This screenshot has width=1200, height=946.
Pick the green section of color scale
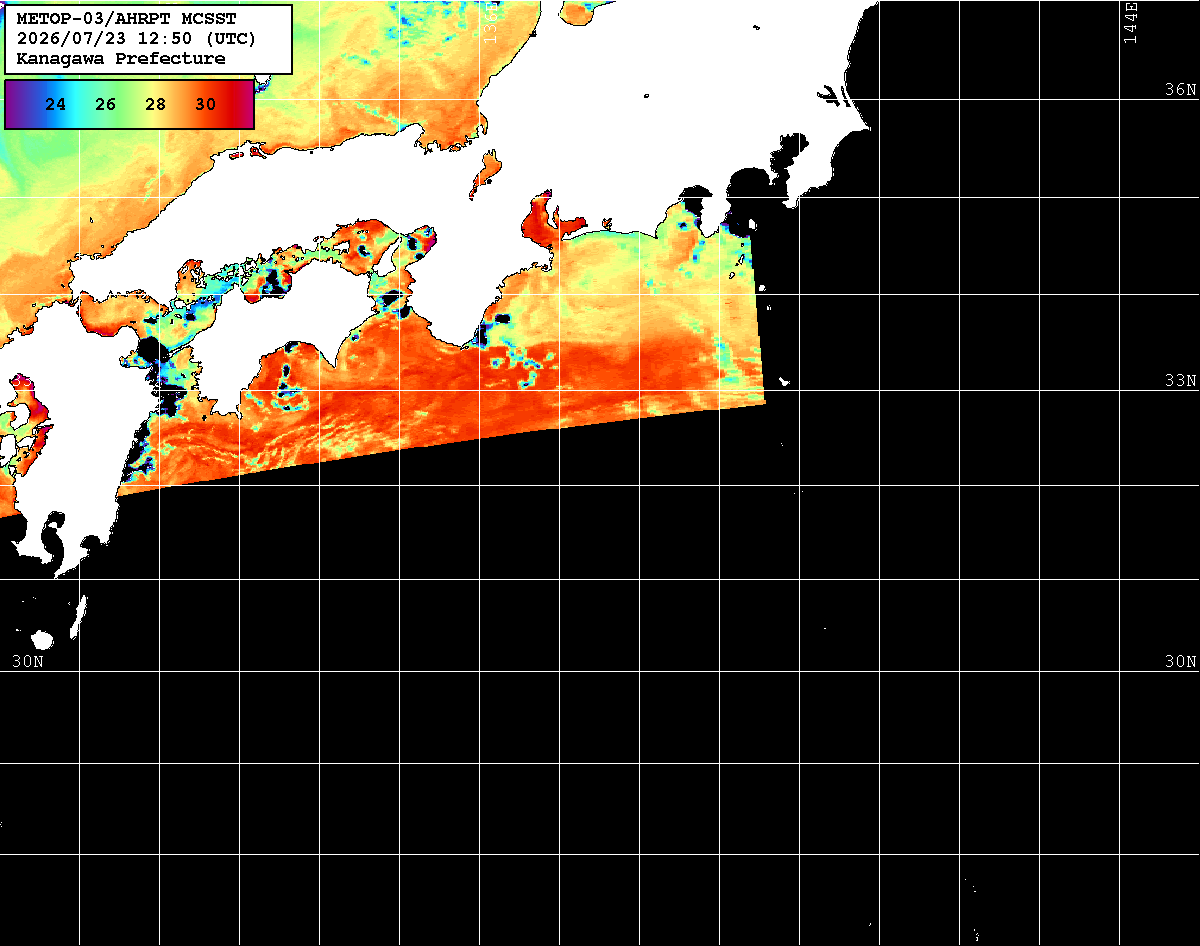click(x=128, y=104)
